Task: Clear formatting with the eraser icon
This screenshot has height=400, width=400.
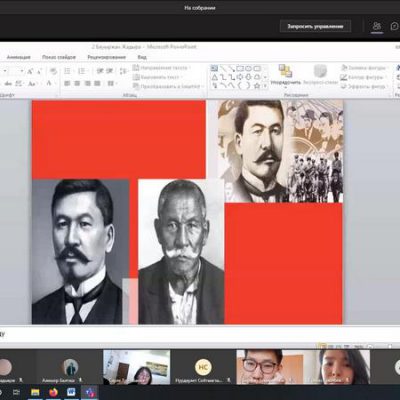Action: point(53,71)
